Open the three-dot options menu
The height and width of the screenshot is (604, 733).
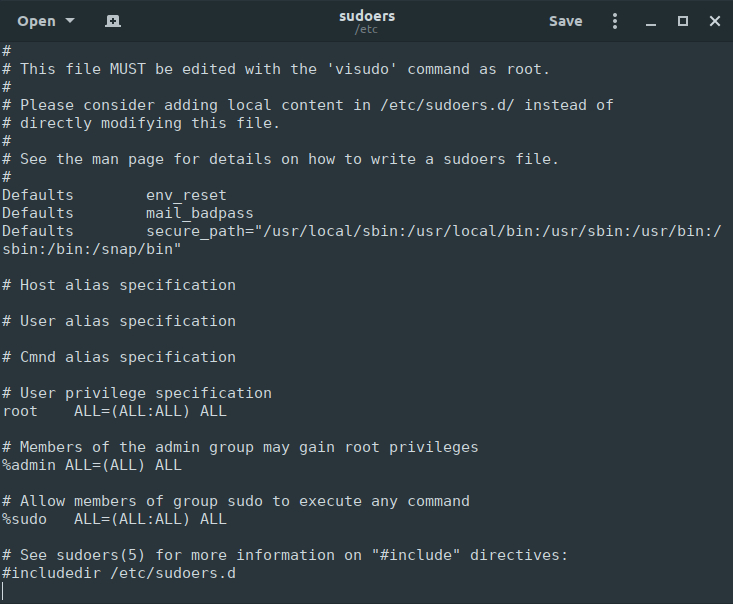tap(615, 21)
